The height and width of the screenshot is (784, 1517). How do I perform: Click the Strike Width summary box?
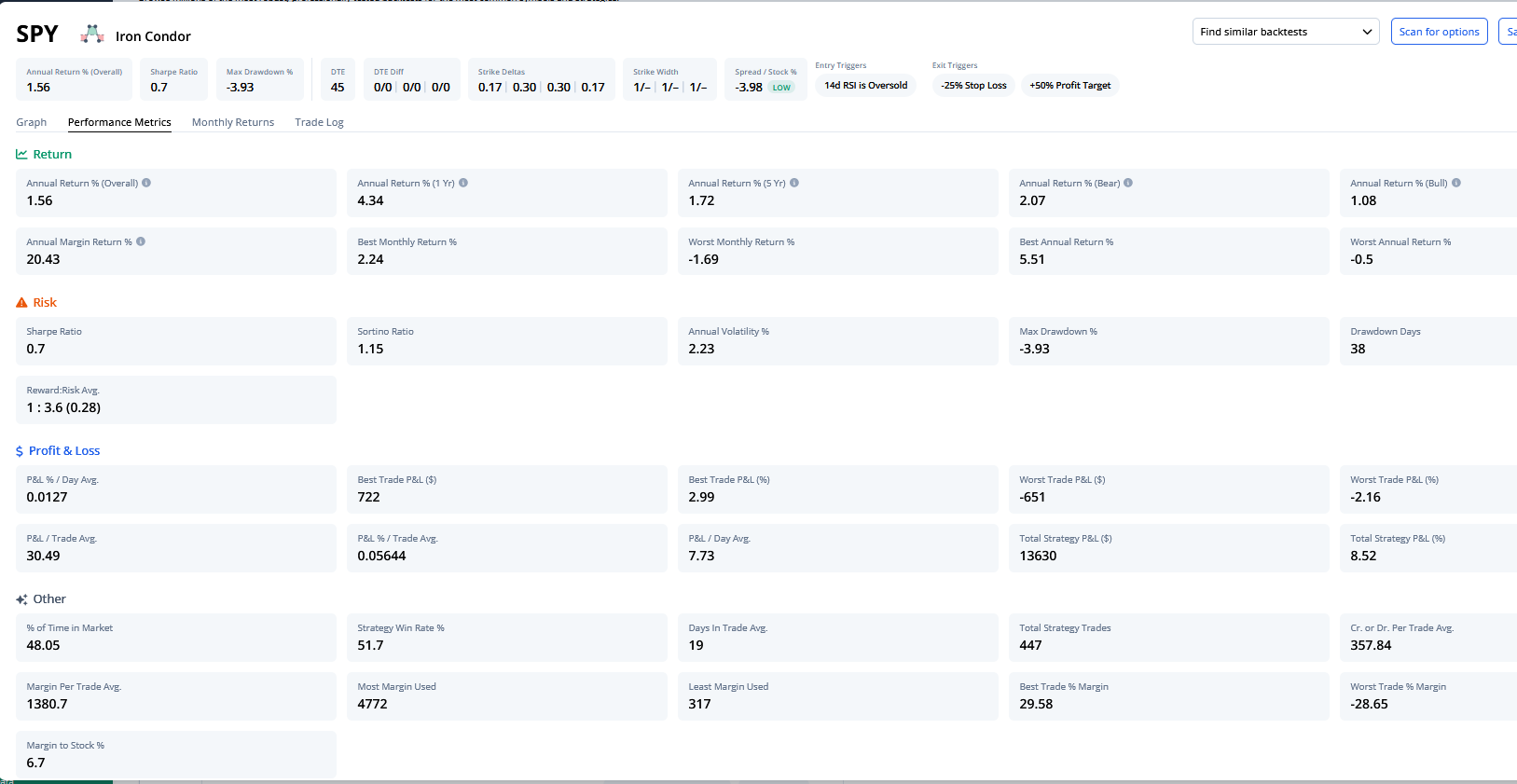(x=669, y=79)
